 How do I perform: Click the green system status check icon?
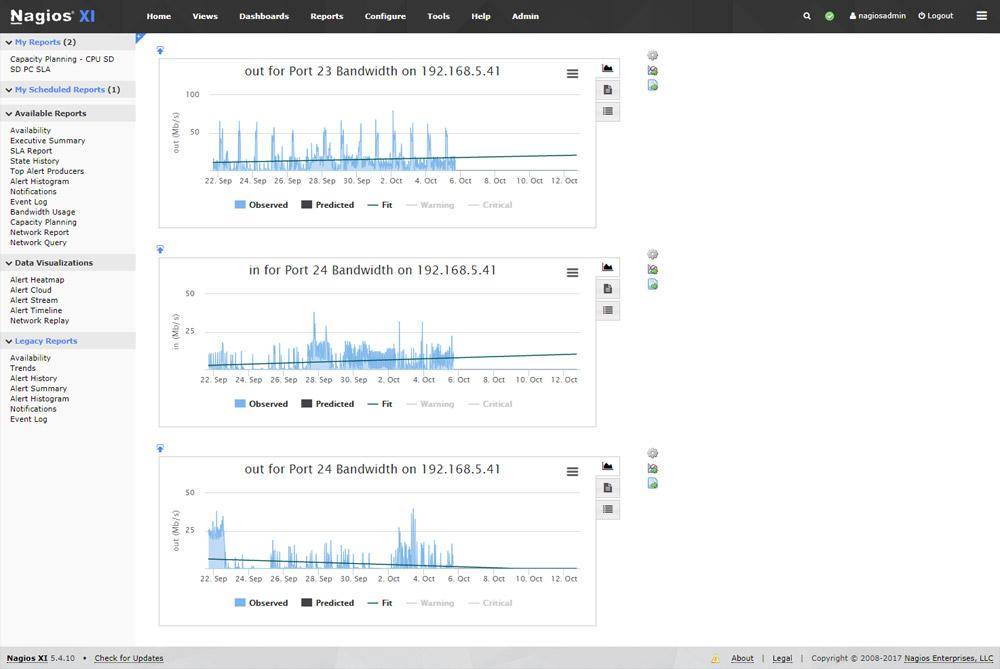click(x=829, y=16)
